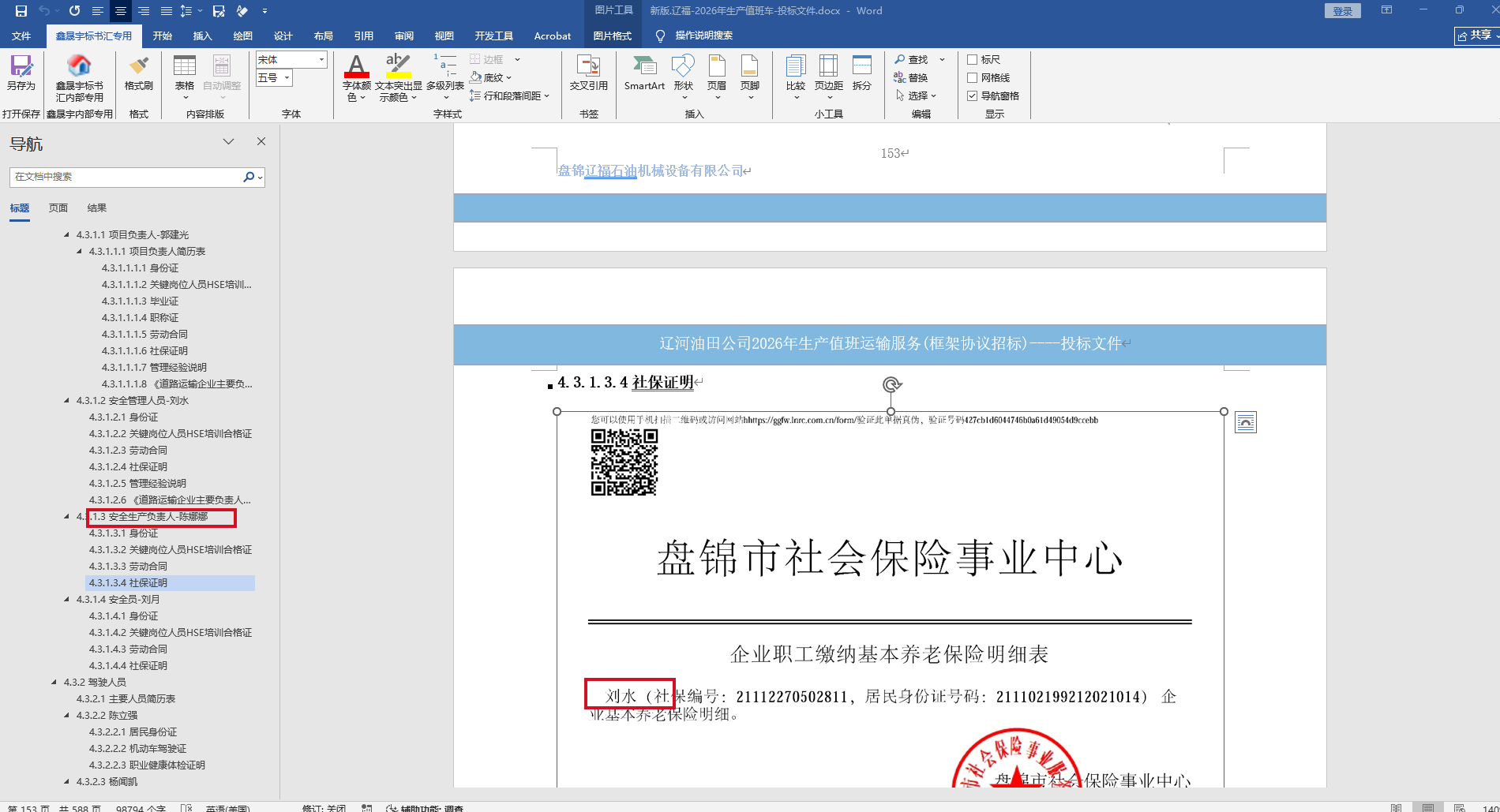The image size is (1500, 812).
Task: Click the 共享 share button
Action: 1476,36
